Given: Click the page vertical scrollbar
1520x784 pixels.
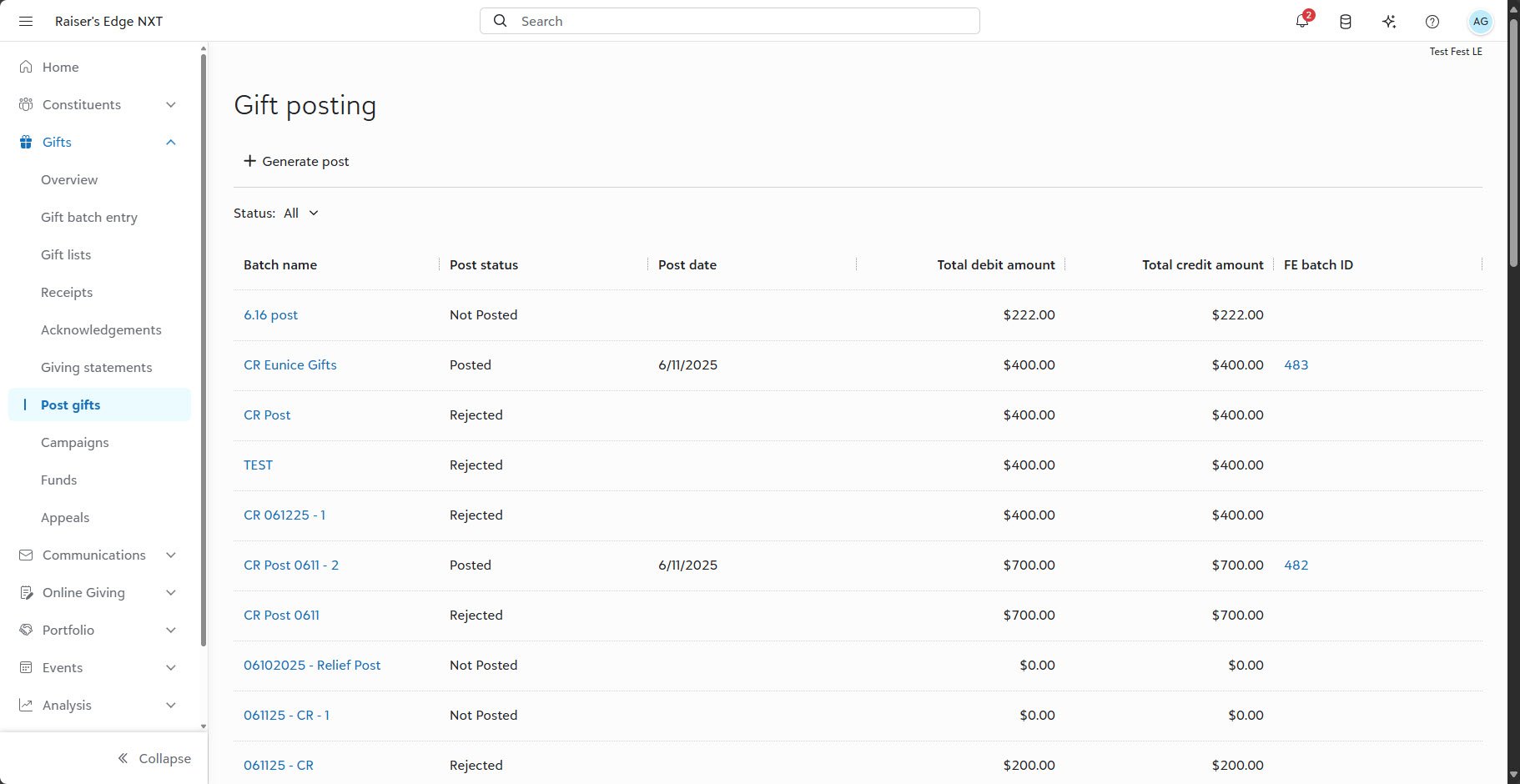Looking at the screenshot, I should click(x=1513, y=142).
